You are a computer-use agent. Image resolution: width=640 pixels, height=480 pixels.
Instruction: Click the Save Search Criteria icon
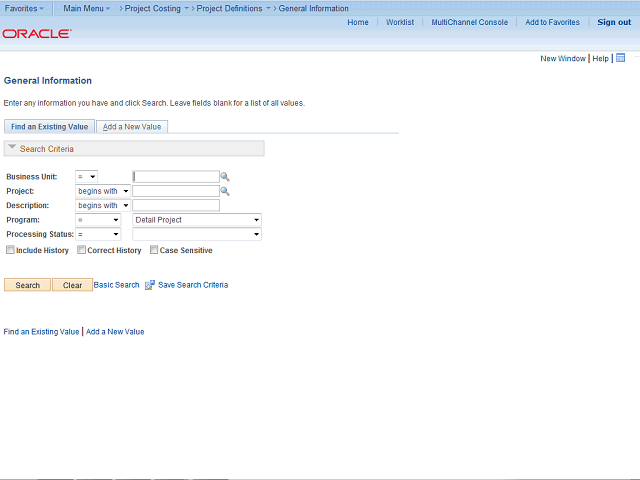[x=150, y=285]
